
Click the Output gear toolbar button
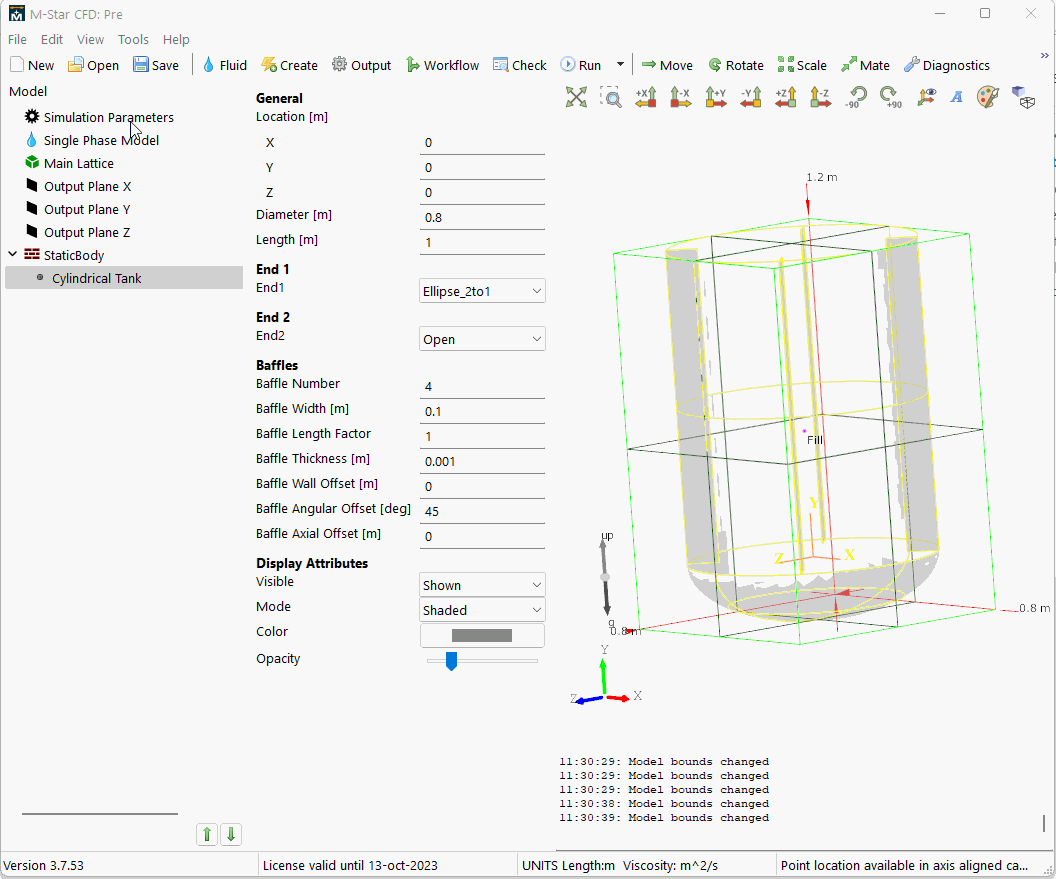tap(362, 65)
